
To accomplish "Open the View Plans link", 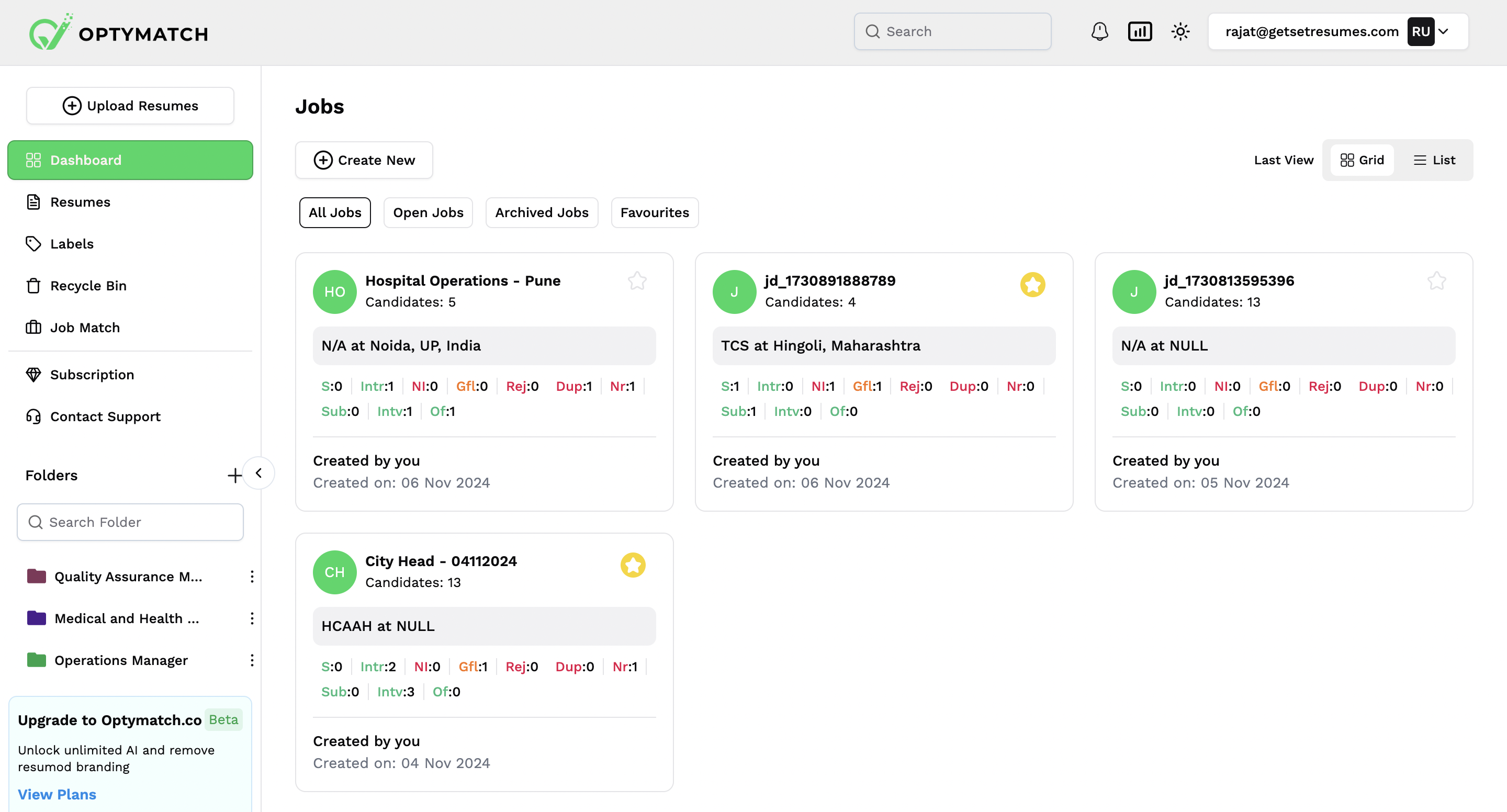I will 57,794.
